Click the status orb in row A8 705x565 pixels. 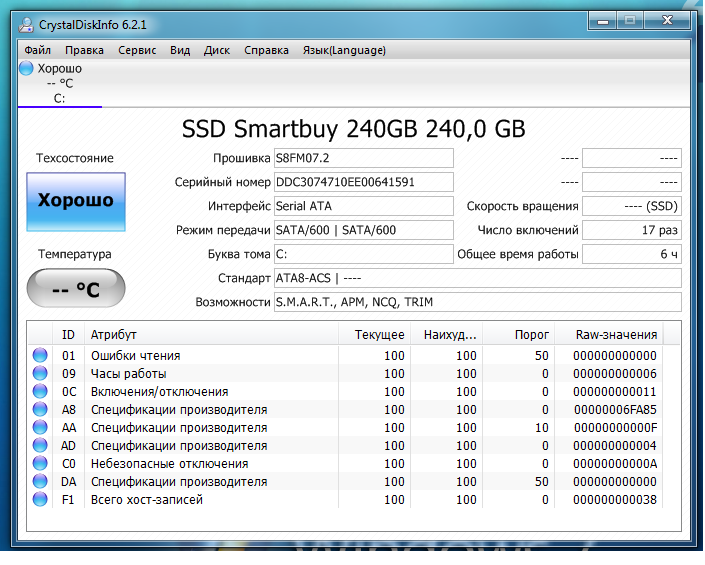click(x=40, y=409)
